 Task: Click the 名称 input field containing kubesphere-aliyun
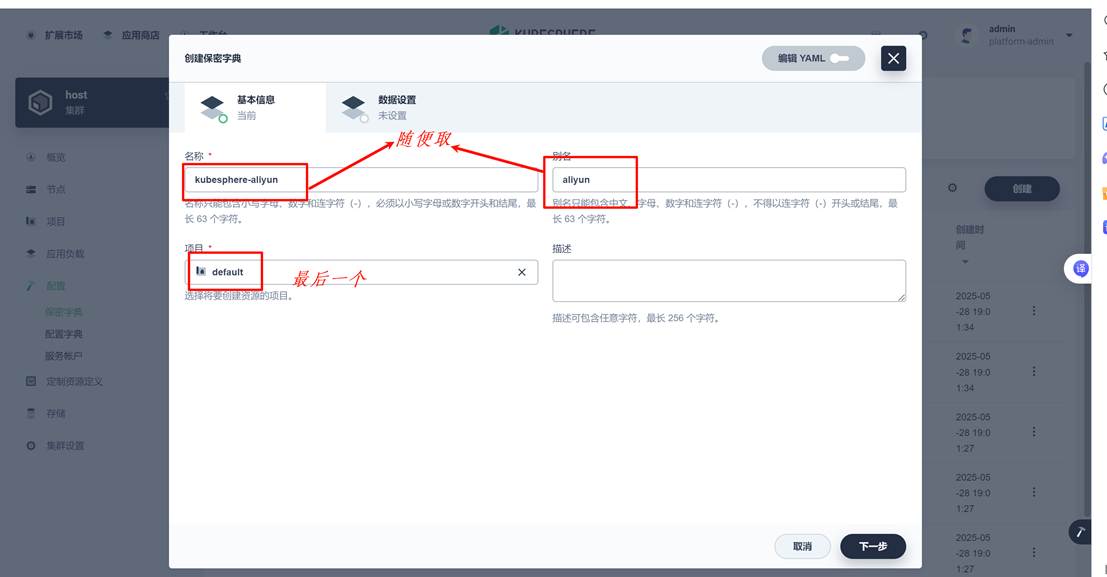pyautogui.click(x=361, y=179)
